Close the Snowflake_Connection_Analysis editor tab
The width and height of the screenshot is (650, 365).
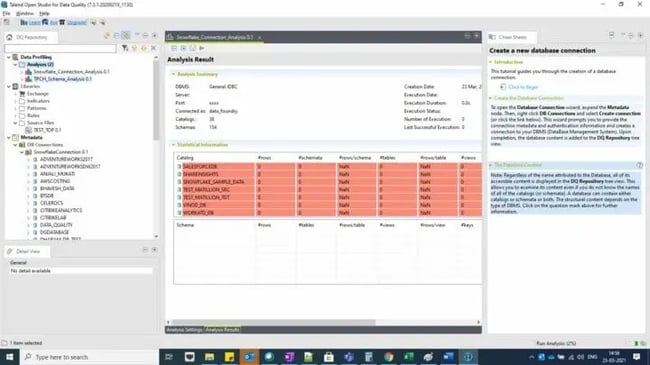[260, 38]
